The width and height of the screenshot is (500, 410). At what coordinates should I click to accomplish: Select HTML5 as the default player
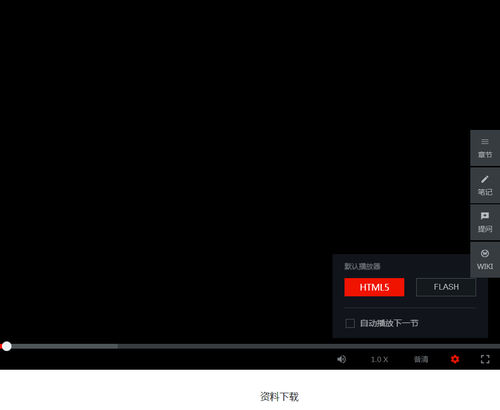pos(374,287)
